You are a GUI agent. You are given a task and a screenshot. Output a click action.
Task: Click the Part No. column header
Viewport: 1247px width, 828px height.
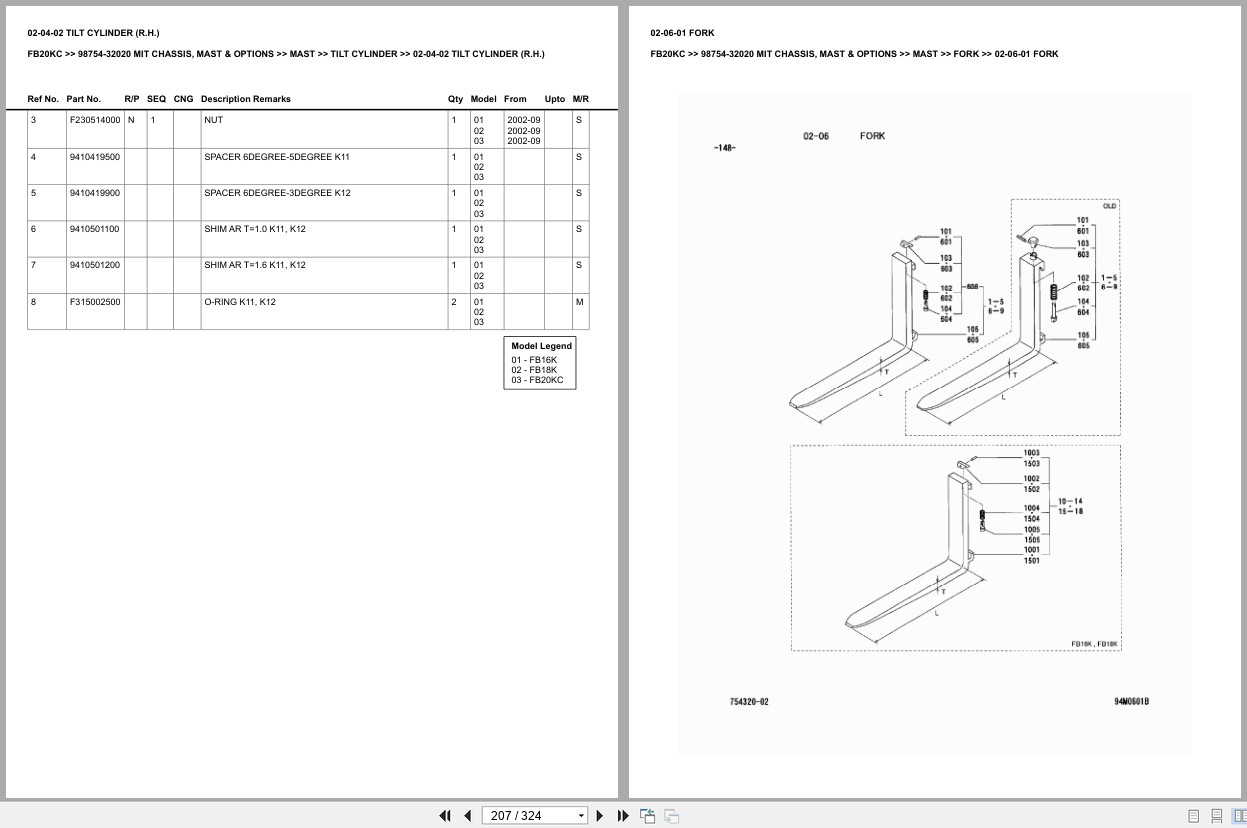pyautogui.click(x=84, y=99)
